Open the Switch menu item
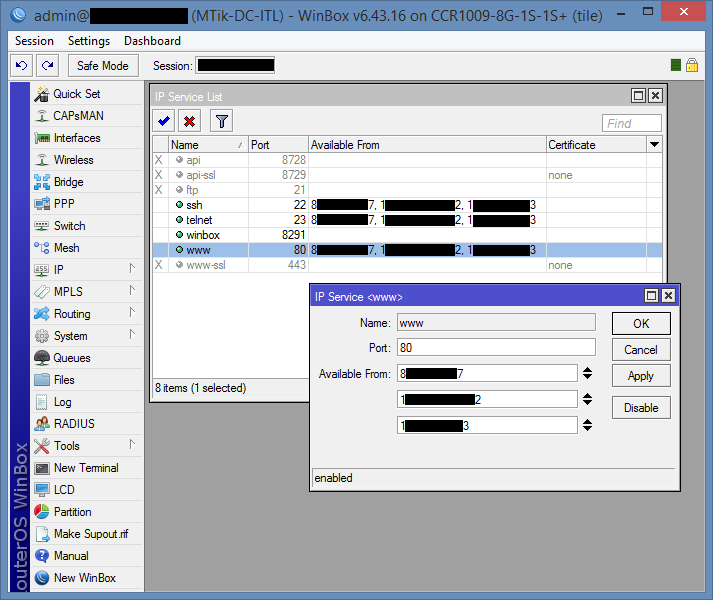 [x=86, y=226]
